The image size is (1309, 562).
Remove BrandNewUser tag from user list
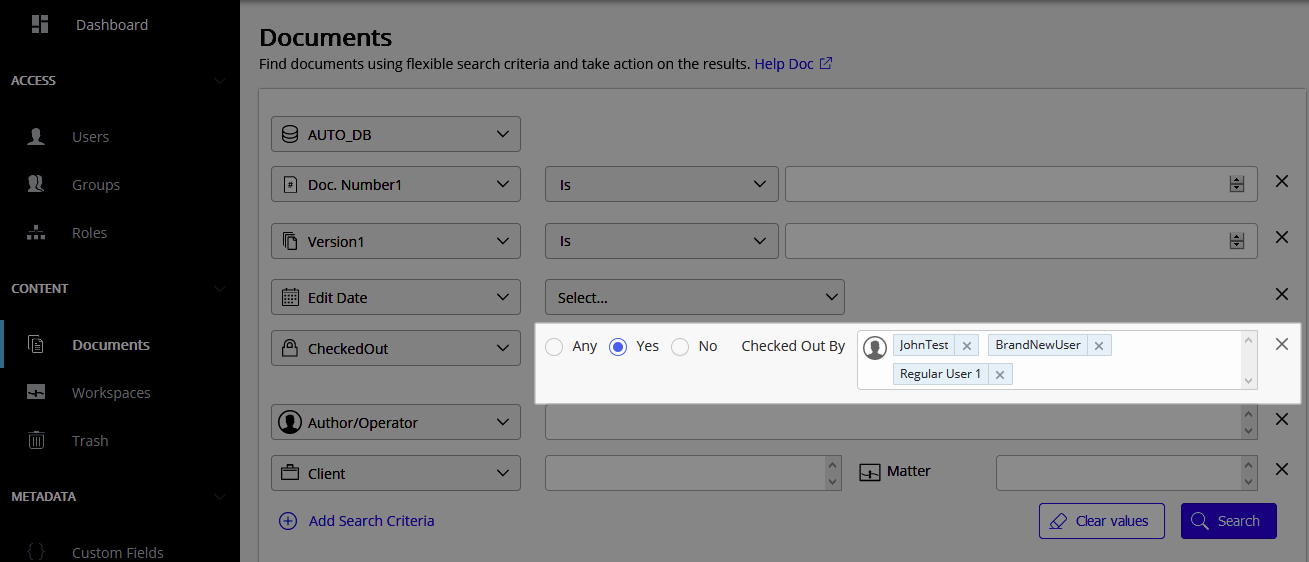[x=1098, y=346]
